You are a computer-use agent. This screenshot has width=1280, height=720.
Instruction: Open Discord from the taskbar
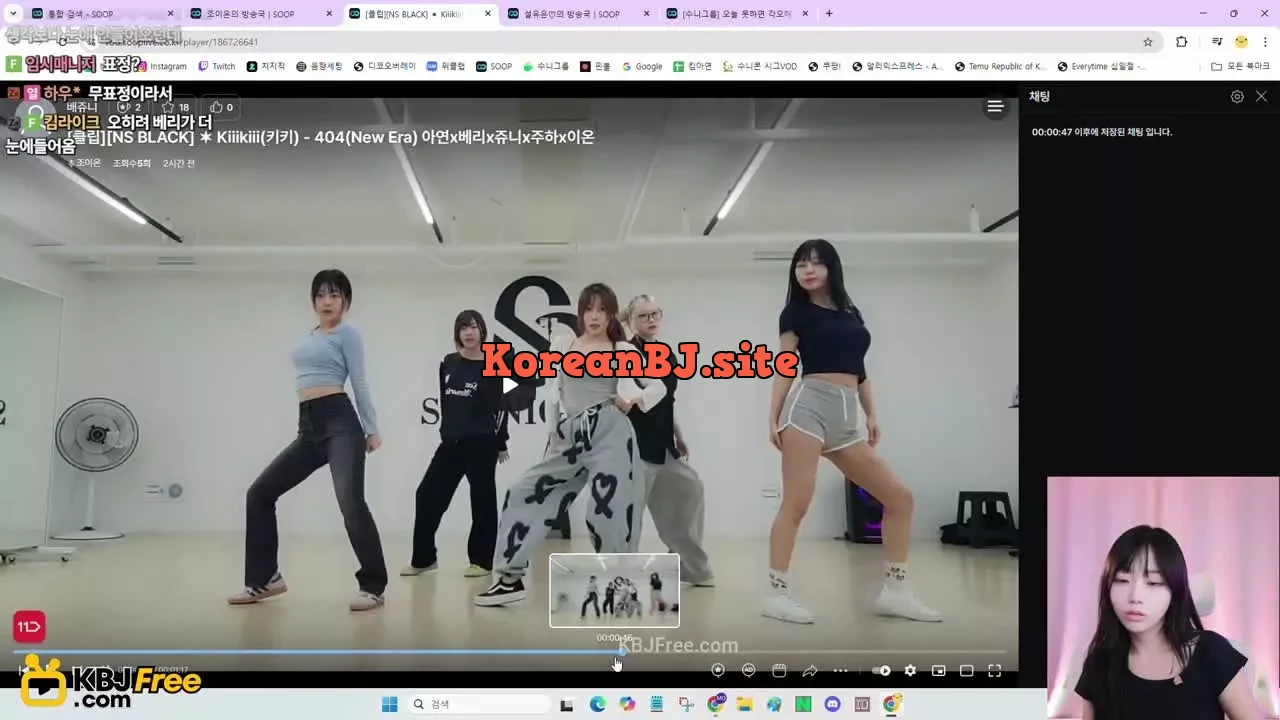tap(833, 704)
